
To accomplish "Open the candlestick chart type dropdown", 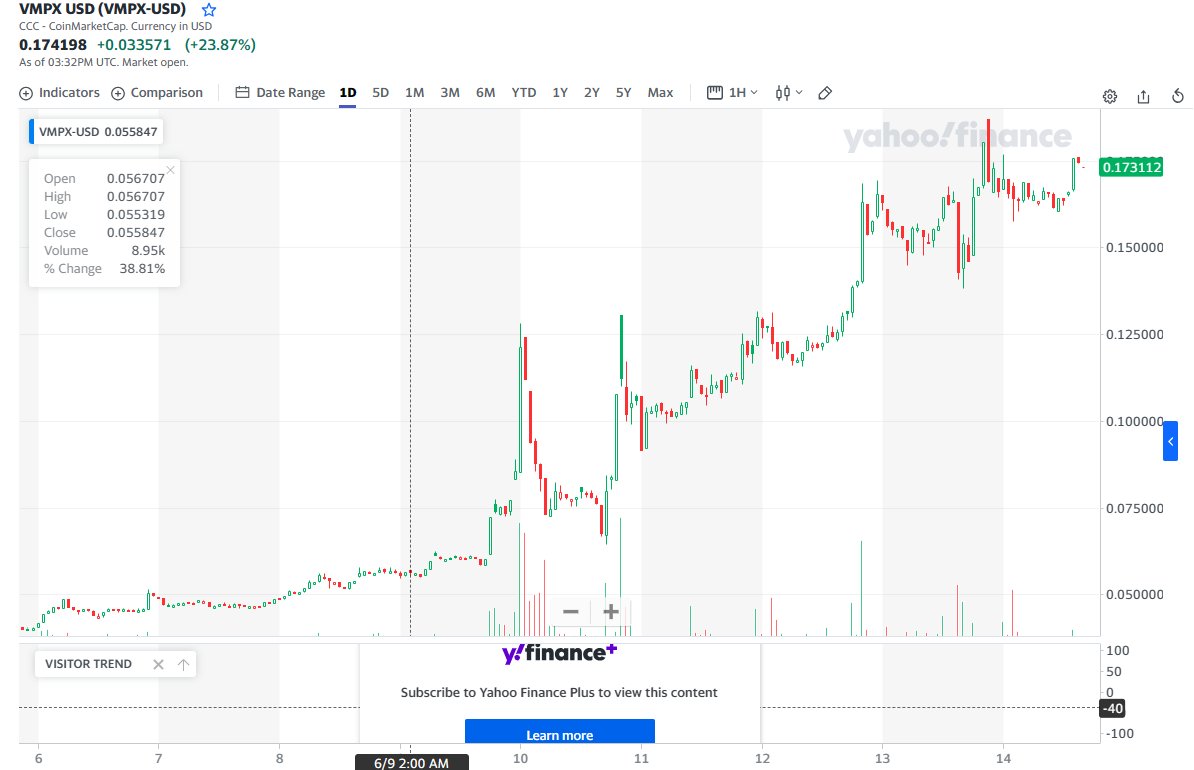I will (x=789, y=93).
